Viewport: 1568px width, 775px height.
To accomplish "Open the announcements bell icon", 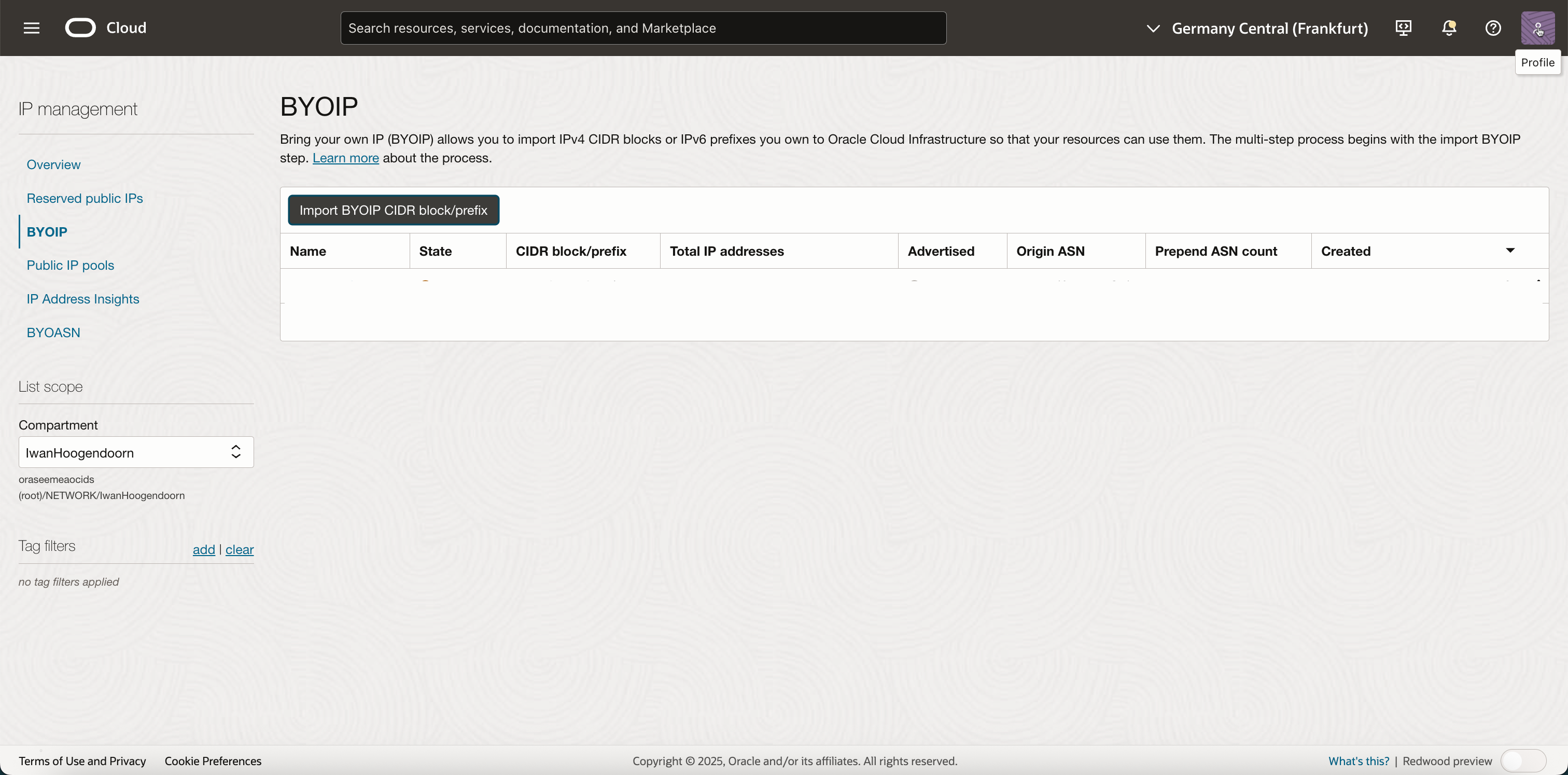I will click(1449, 28).
